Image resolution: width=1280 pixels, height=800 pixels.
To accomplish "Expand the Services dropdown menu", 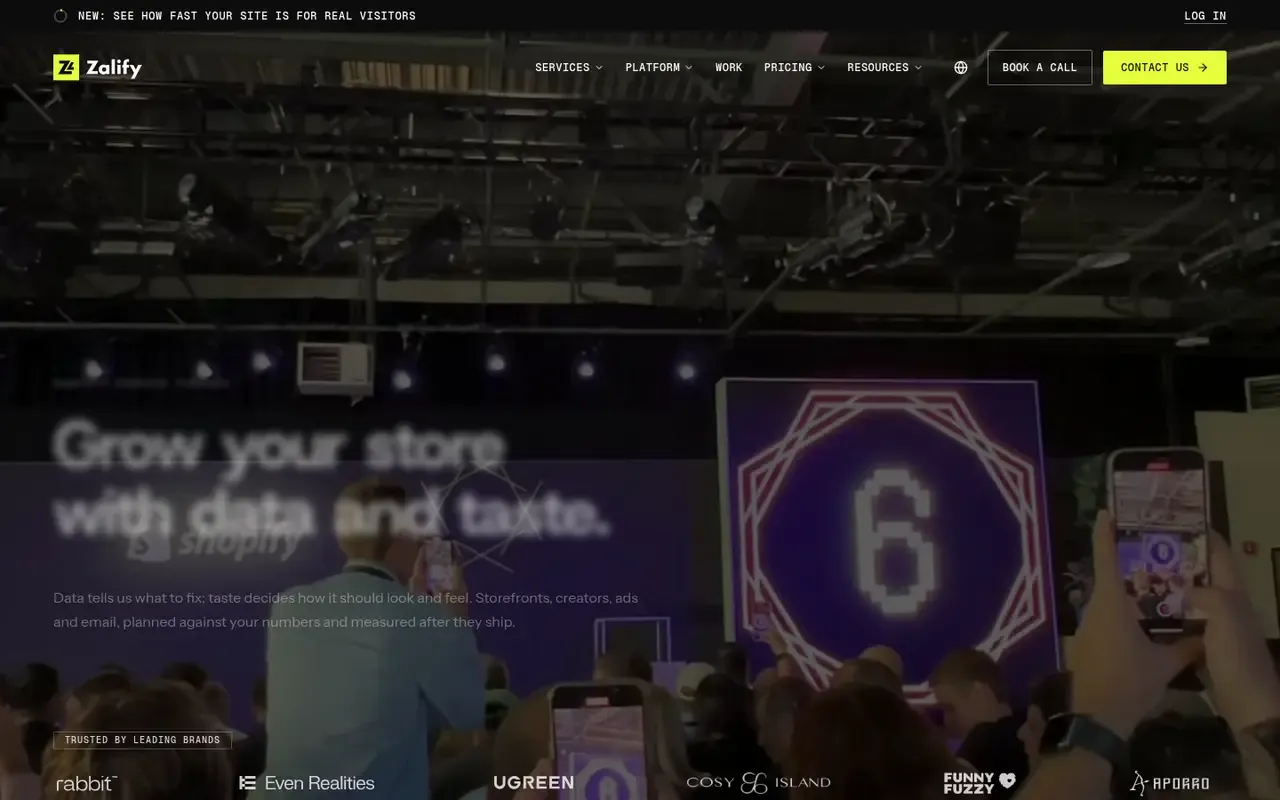I will (x=569, y=67).
